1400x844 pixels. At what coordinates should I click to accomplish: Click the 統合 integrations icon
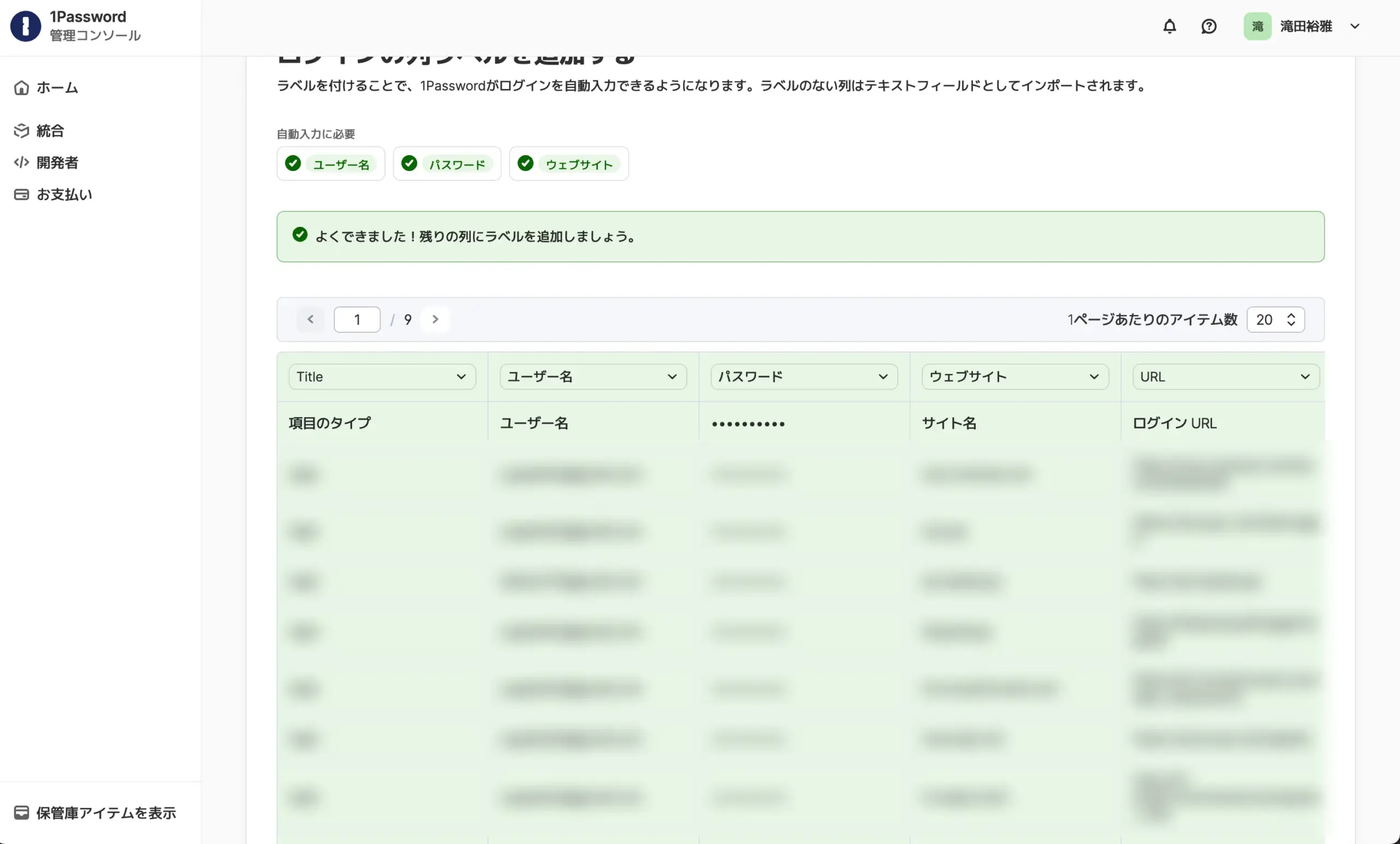(21, 131)
